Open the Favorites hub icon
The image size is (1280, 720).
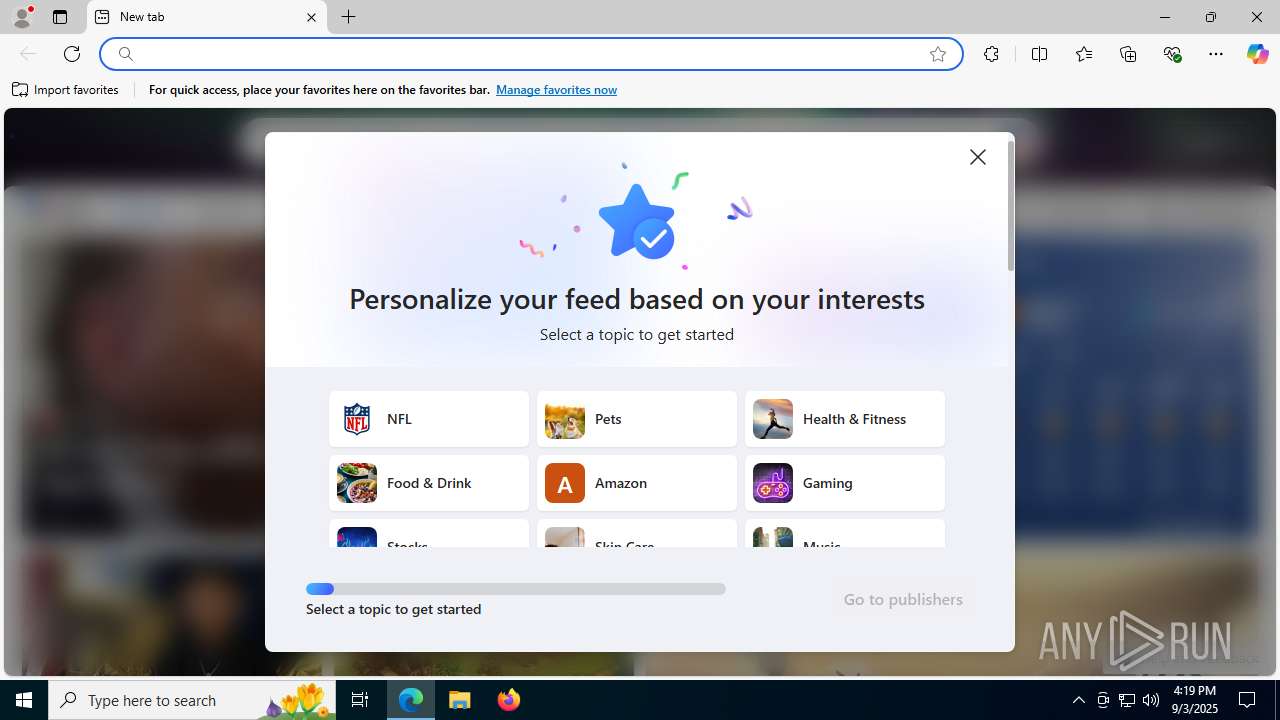click(1084, 54)
